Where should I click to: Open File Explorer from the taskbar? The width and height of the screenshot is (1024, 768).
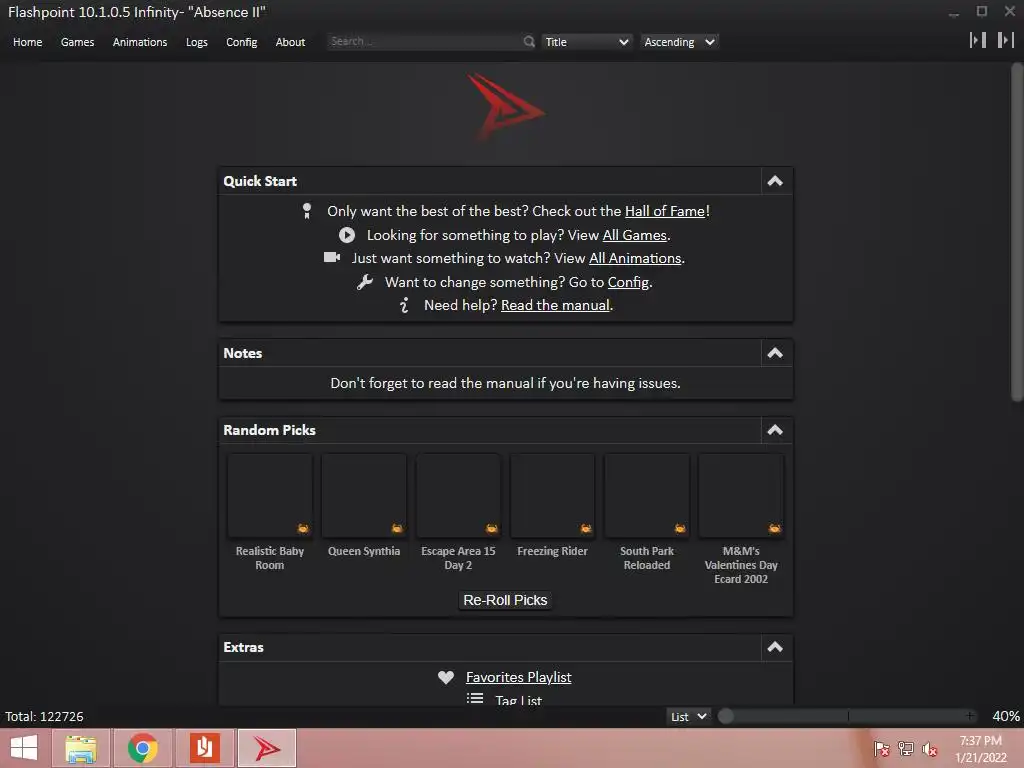81,748
